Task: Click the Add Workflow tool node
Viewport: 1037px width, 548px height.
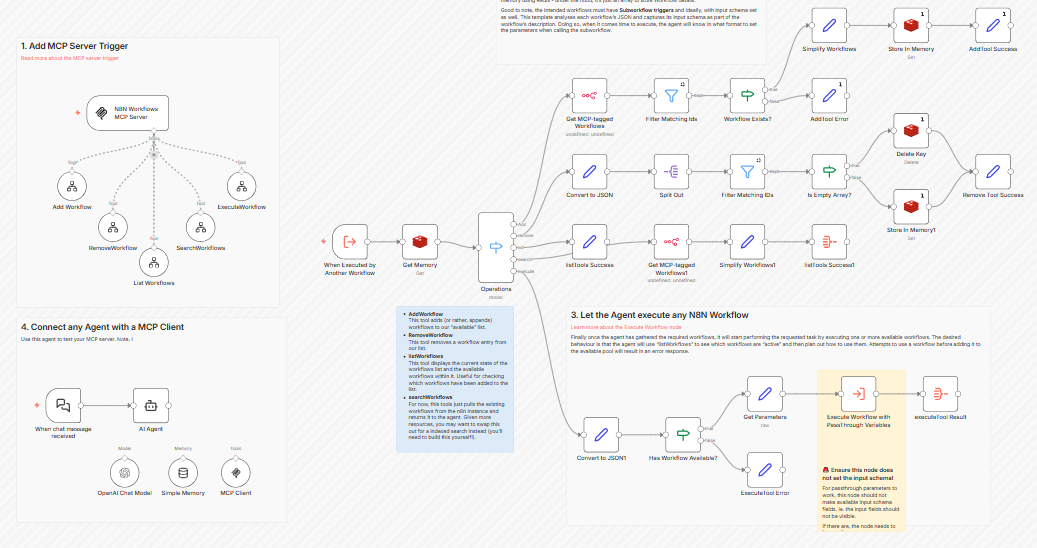Action: (x=72, y=186)
